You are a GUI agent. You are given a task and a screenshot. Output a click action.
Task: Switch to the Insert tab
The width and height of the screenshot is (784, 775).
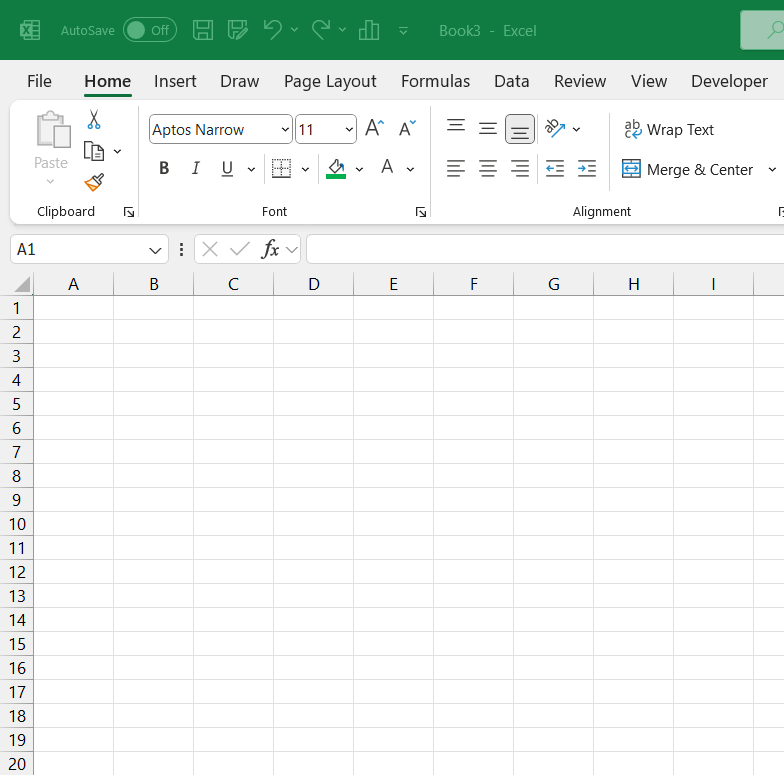click(175, 81)
